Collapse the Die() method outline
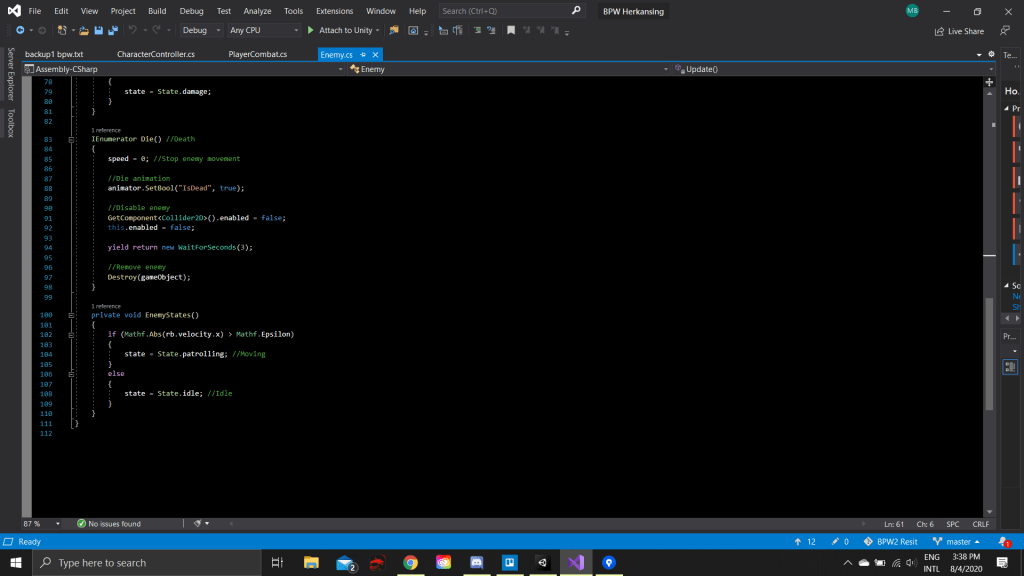Screen dimensions: 1024x576 72,139
